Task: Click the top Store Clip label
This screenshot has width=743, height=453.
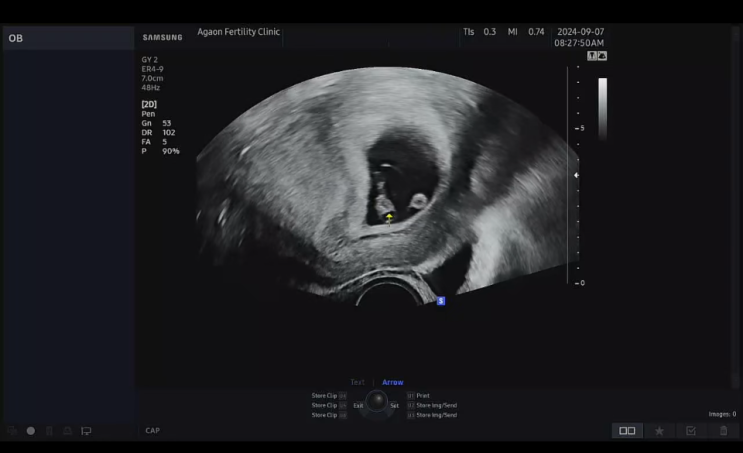Action: [x=324, y=396]
